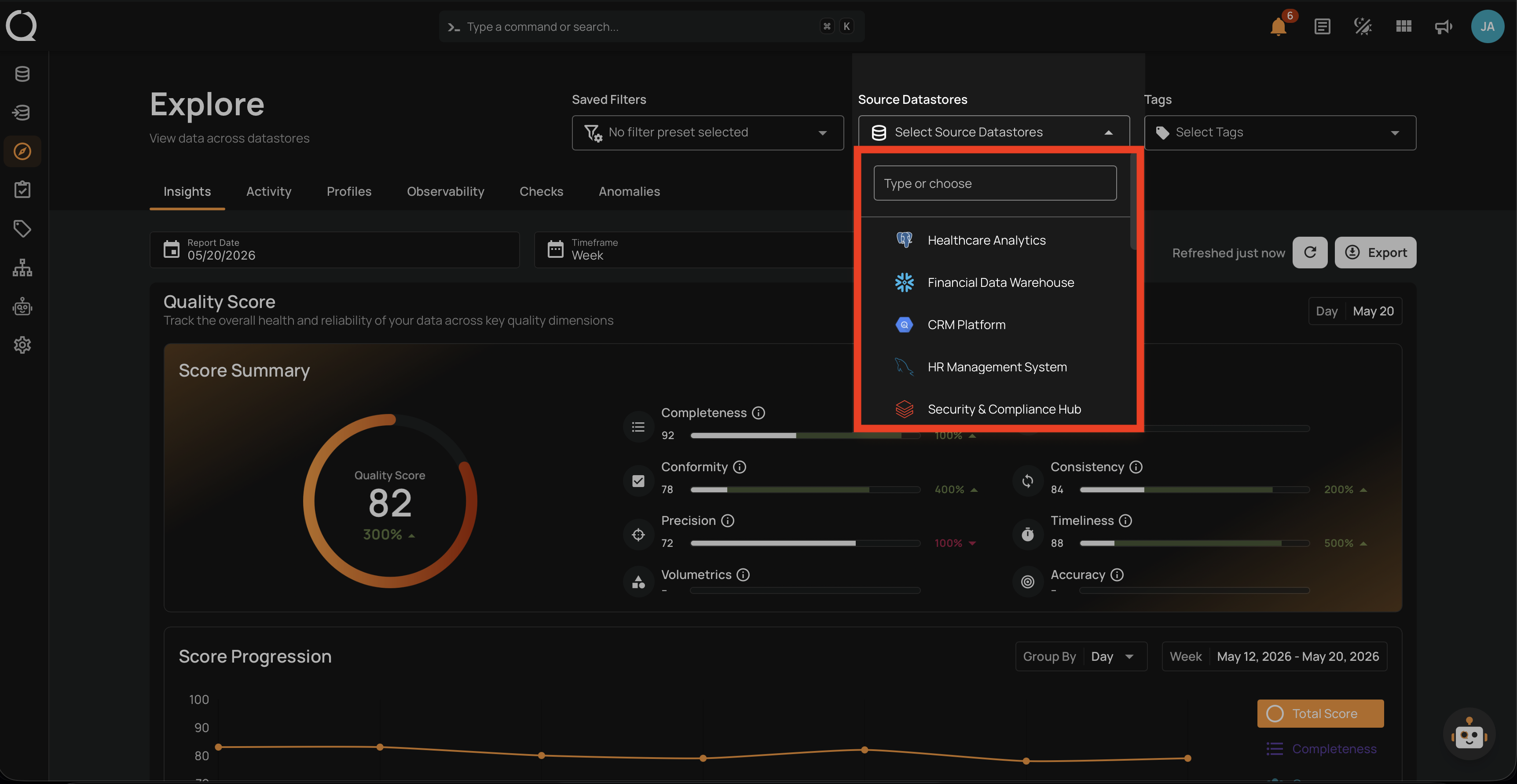
Task: Click the Accuracy info icon
Action: pyautogui.click(x=1117, y=575)
